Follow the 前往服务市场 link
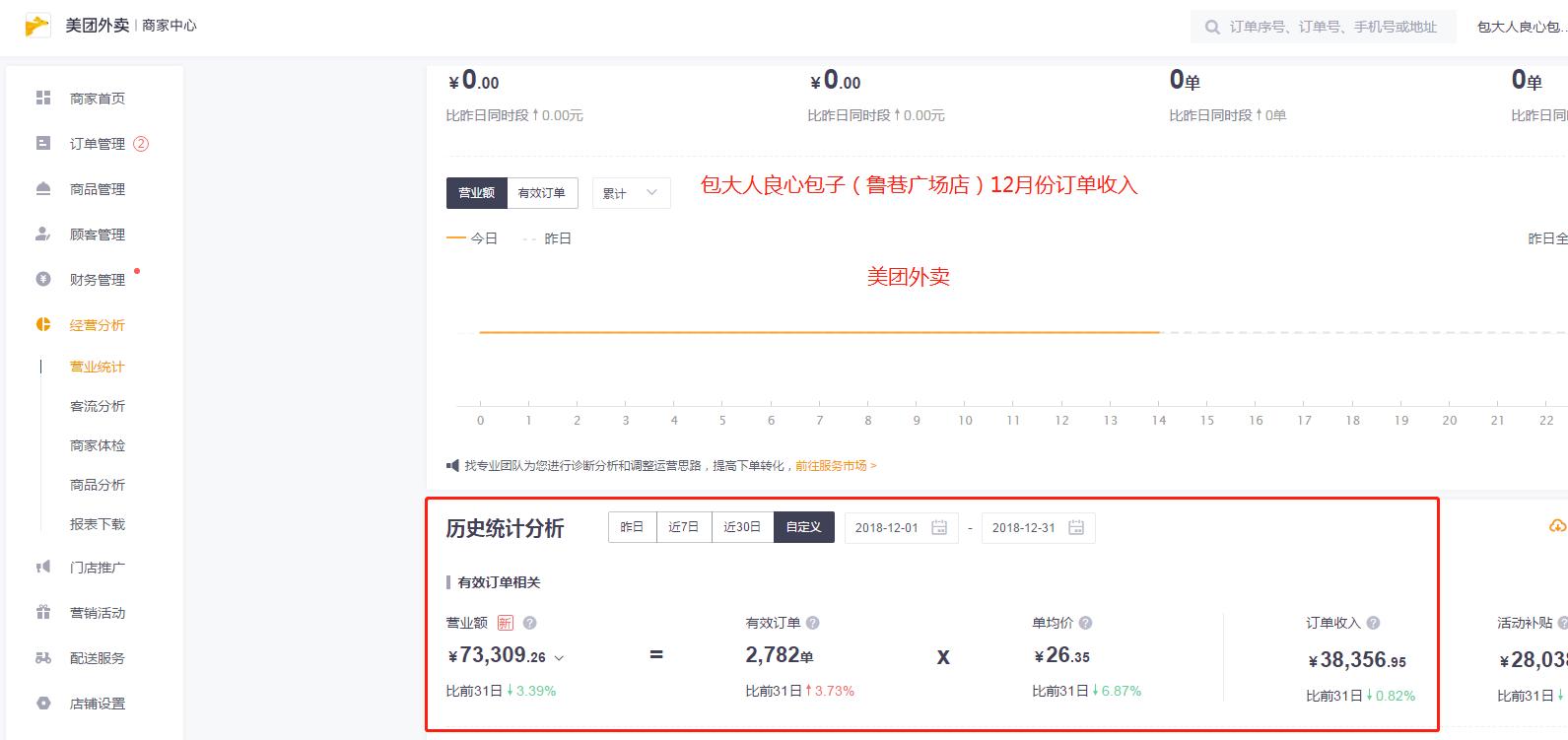Viewport: 1568px width, 740px height. (x=836, y=465)
